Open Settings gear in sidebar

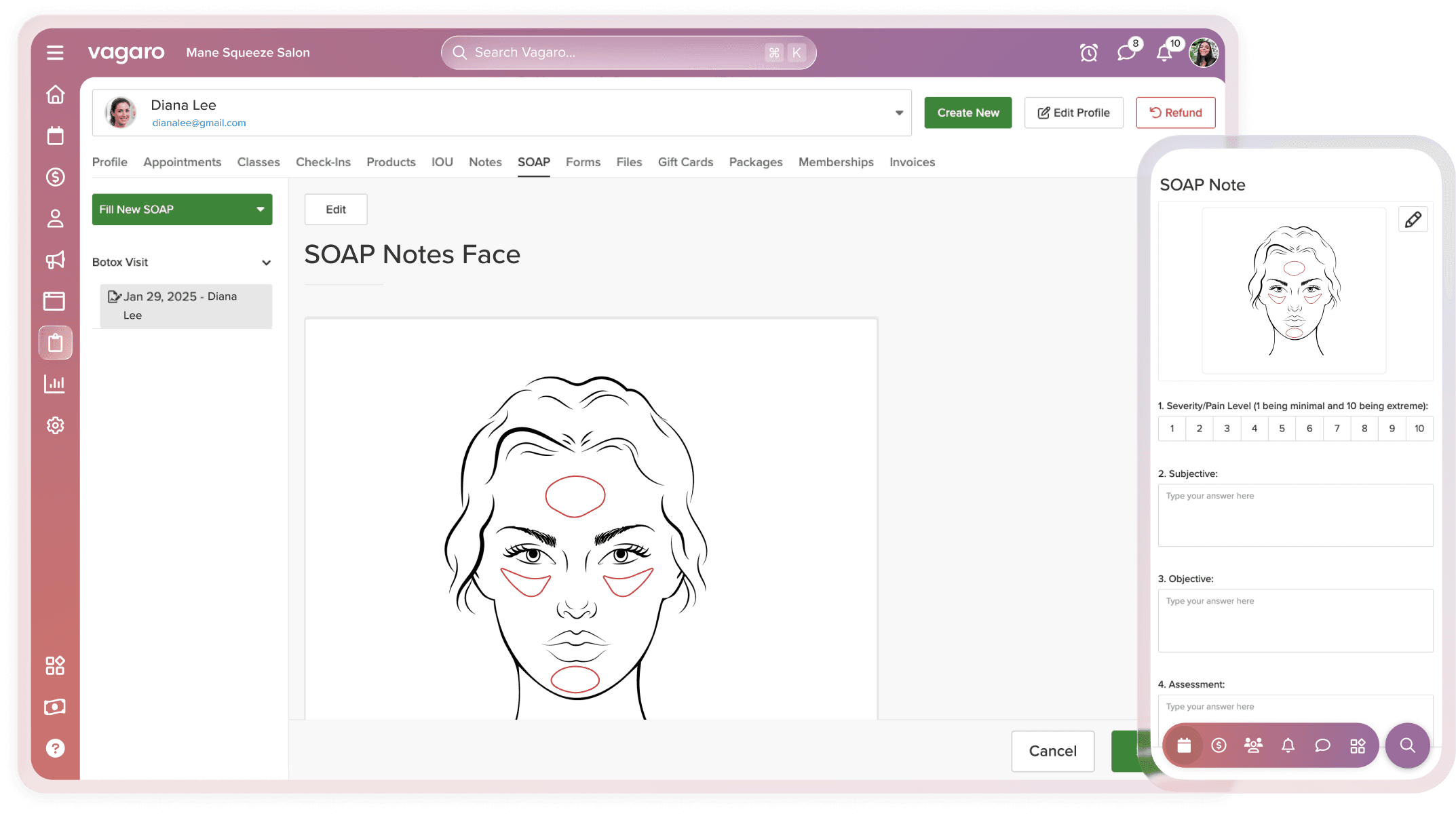click(55, 425)
